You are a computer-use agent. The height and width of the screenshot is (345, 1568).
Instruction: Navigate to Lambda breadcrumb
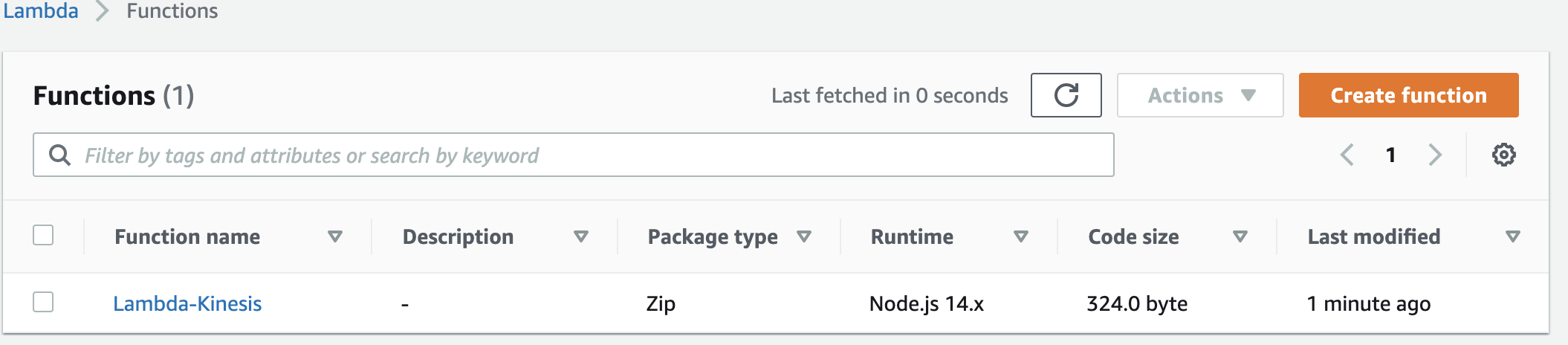tap(41, 11)
